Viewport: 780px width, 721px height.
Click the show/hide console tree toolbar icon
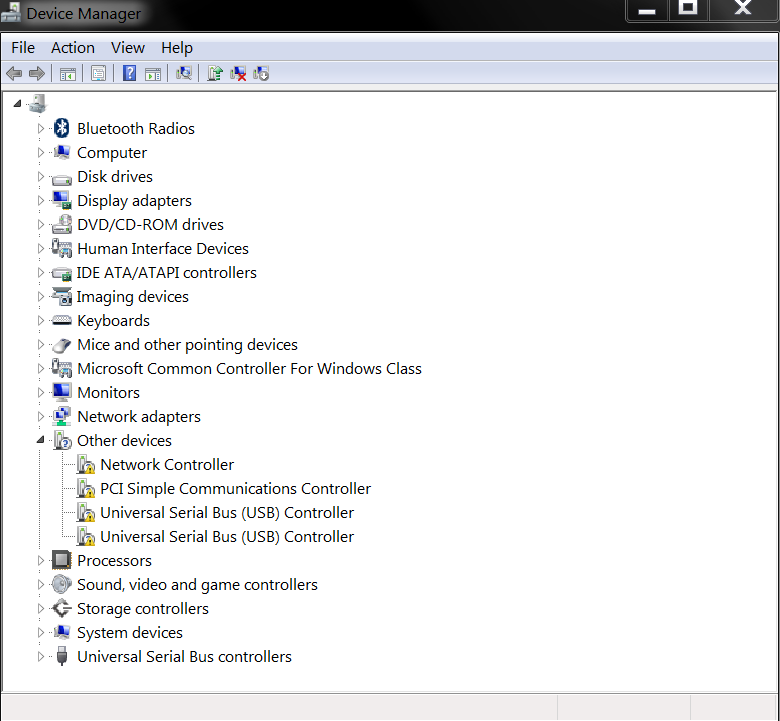[68, 74]
